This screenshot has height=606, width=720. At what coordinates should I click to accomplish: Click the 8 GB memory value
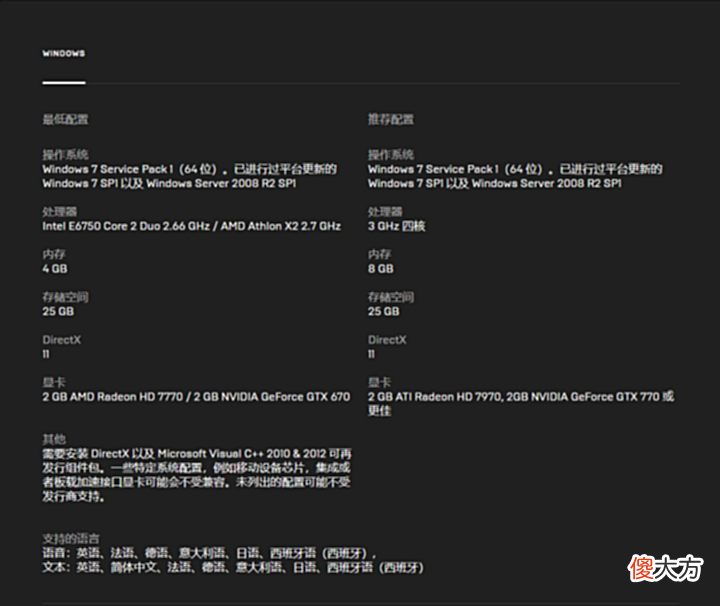(x=381, y=269)
